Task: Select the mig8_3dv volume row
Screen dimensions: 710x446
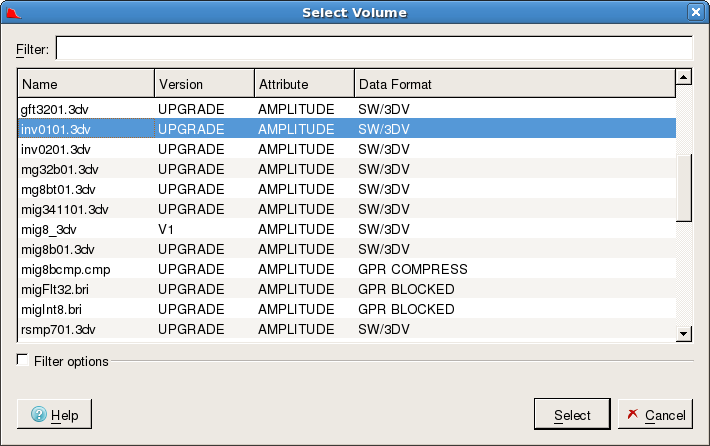Action: coord(347,229)
